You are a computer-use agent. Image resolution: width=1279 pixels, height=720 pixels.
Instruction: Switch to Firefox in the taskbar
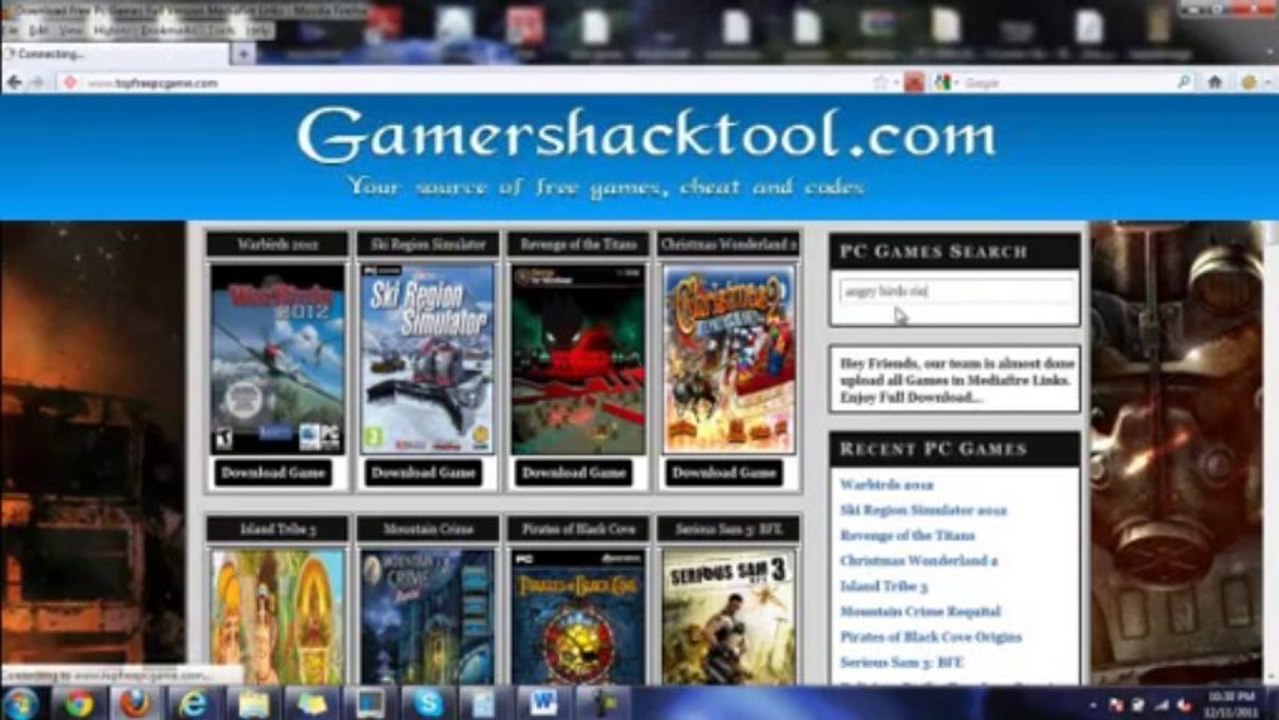click(x=135, y=704)
